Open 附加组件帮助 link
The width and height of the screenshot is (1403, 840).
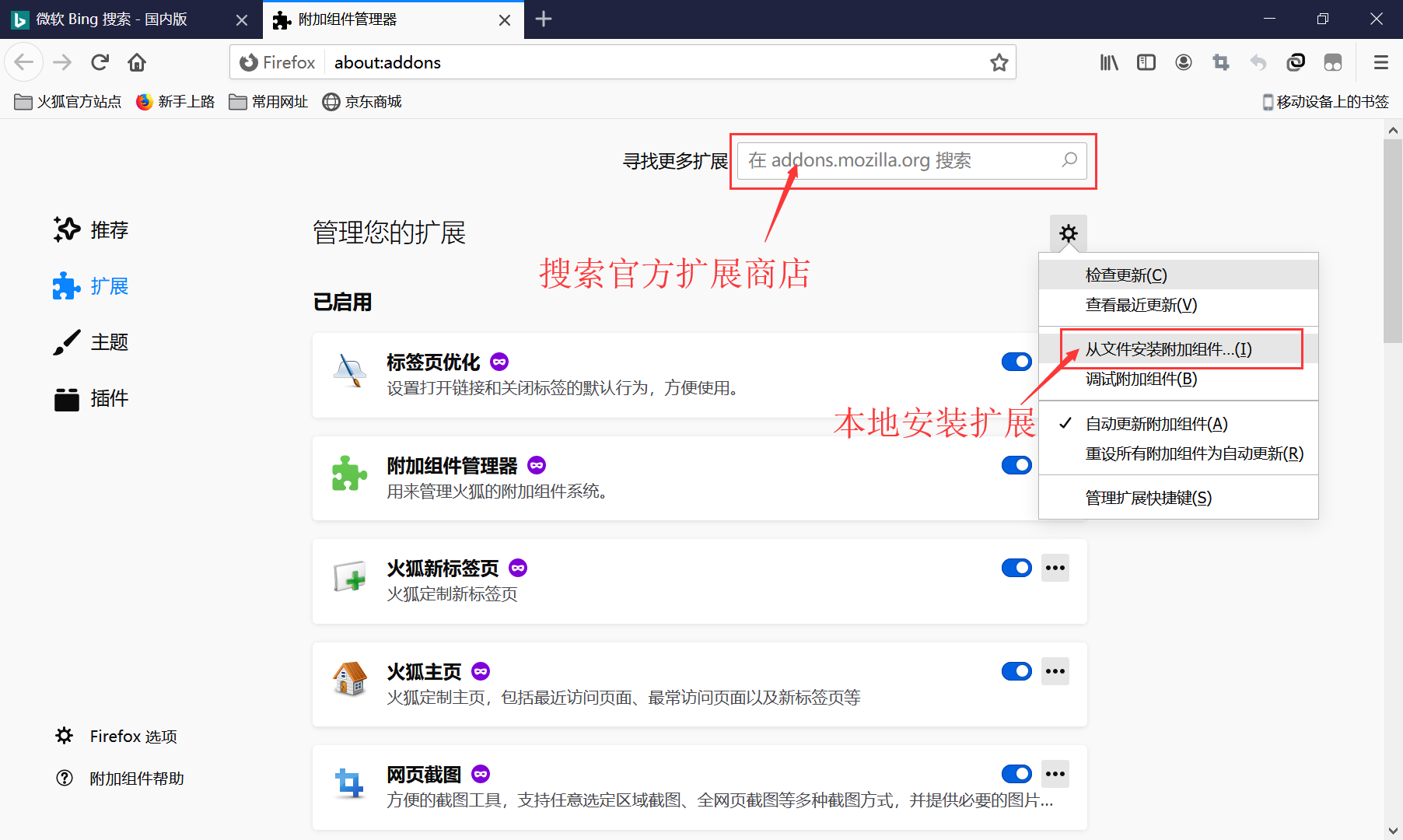coord(137,777)
